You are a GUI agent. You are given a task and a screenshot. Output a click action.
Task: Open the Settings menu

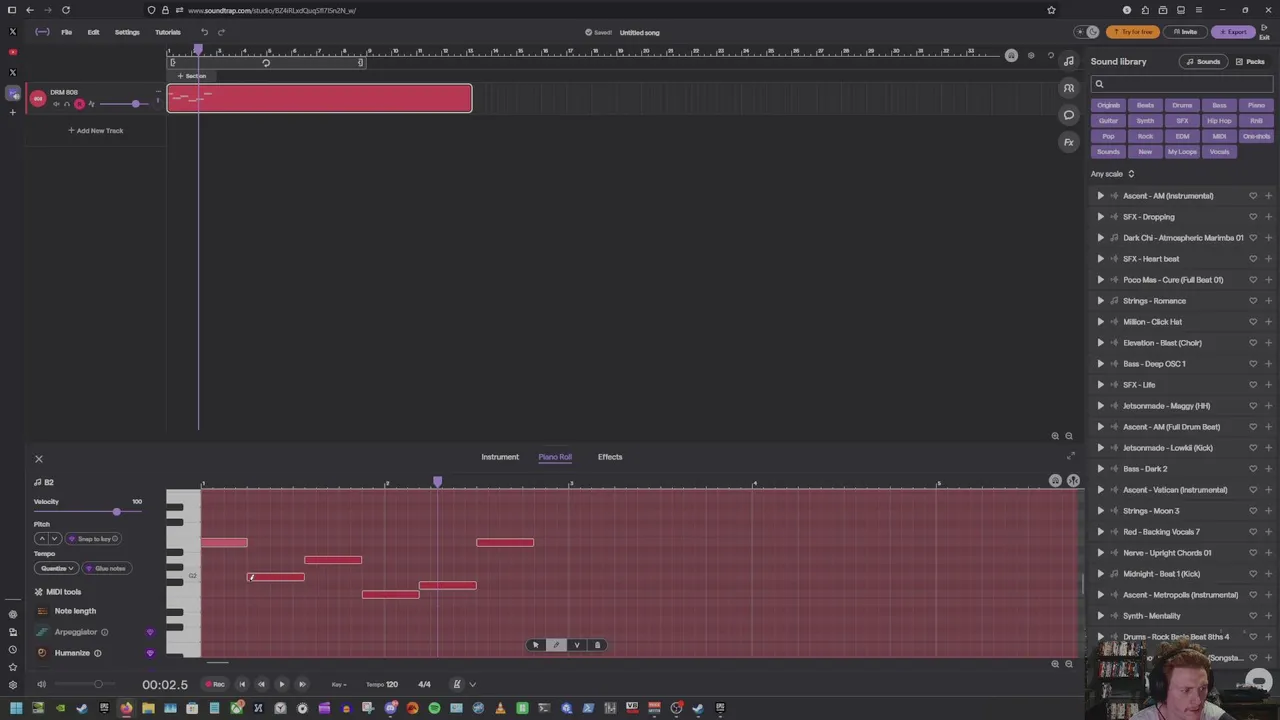click(x=127, y=32)
